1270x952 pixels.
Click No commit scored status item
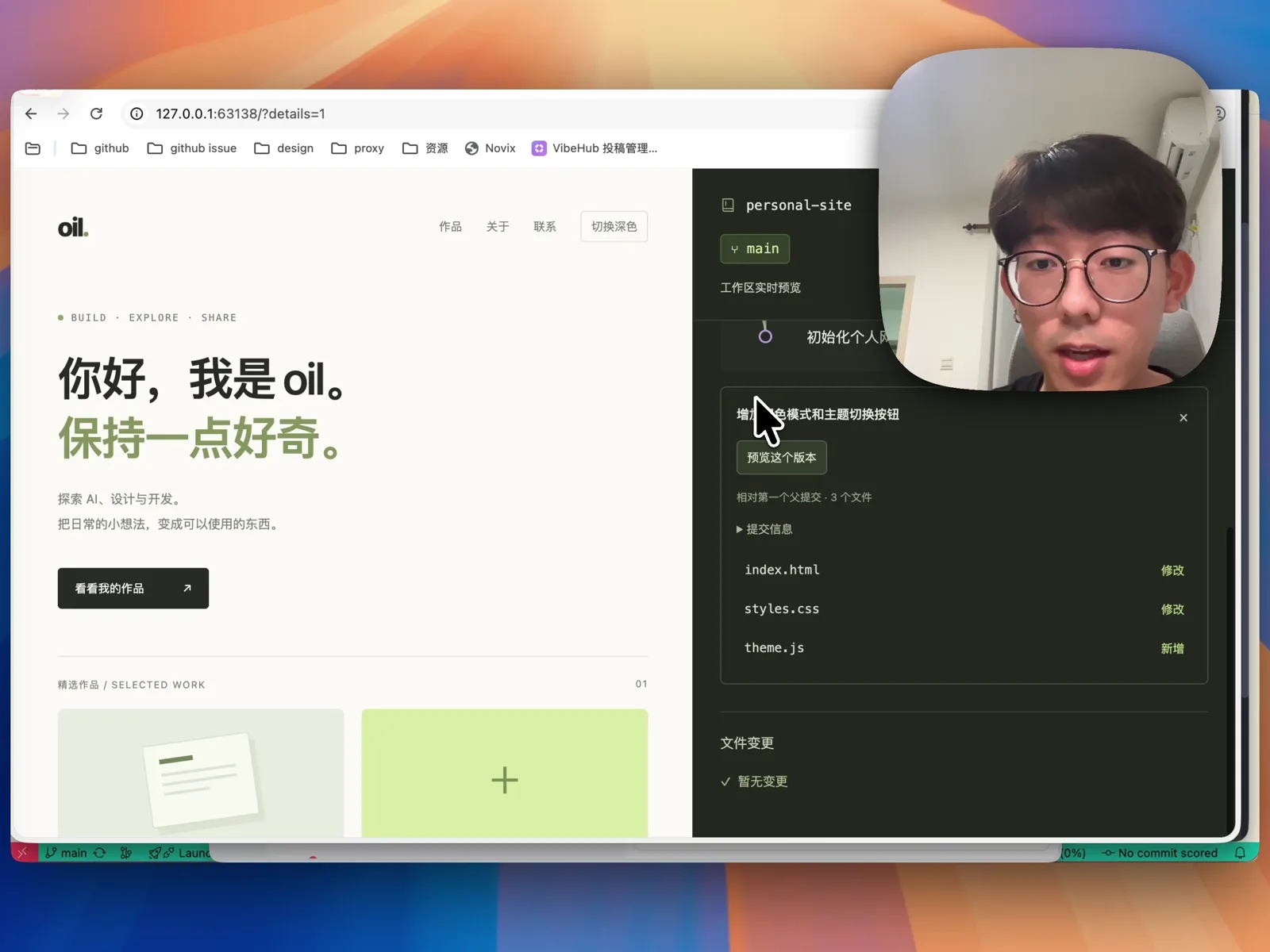point(1160,853)
